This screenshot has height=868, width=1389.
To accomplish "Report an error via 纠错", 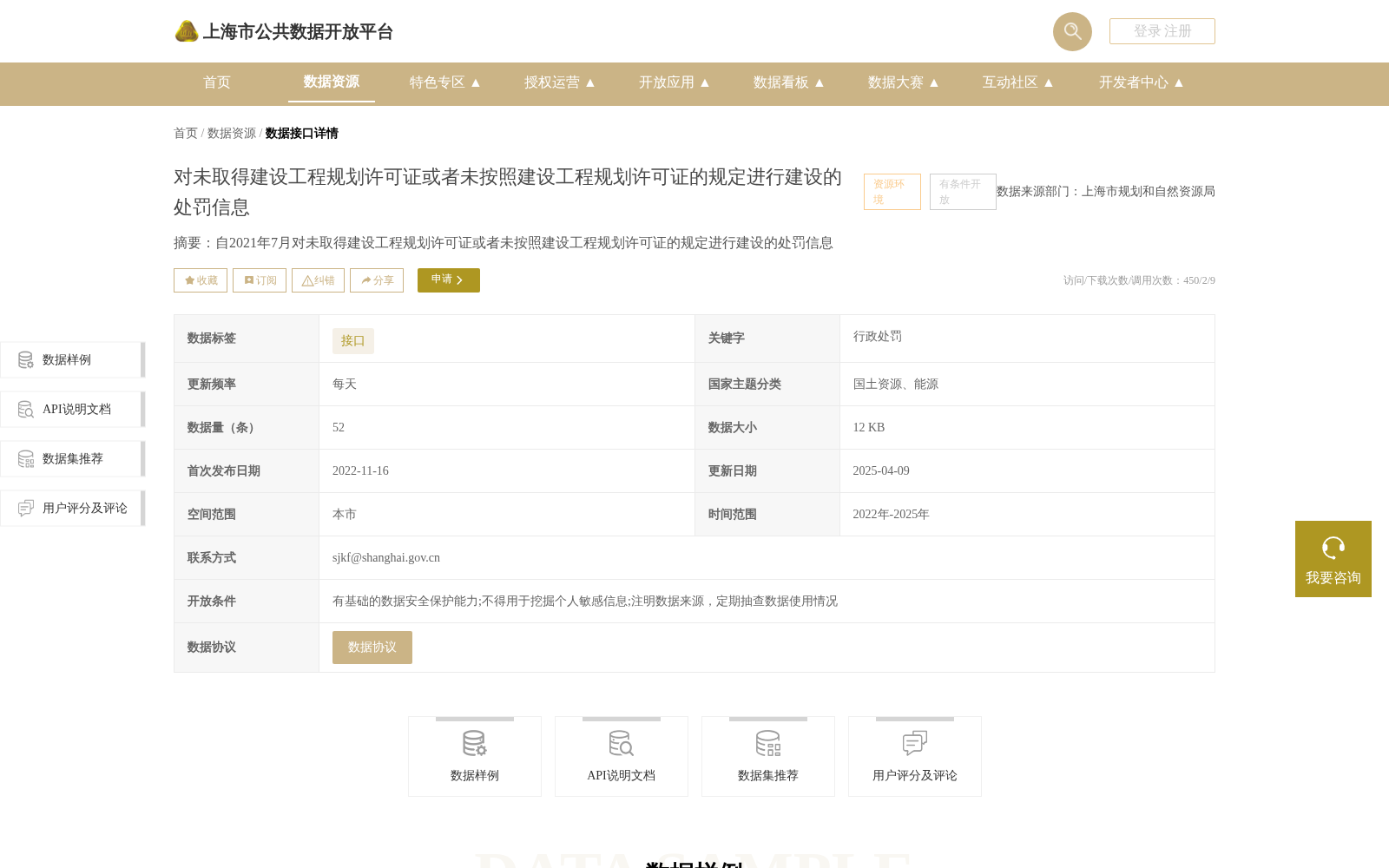I will click(x=318, y=280).
